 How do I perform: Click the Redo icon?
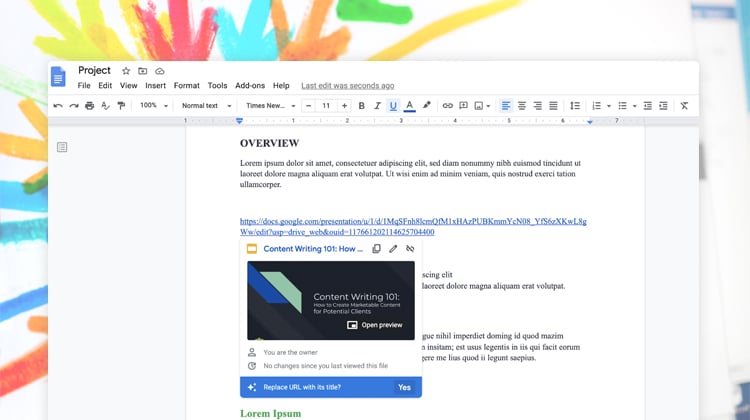point(74,106)
